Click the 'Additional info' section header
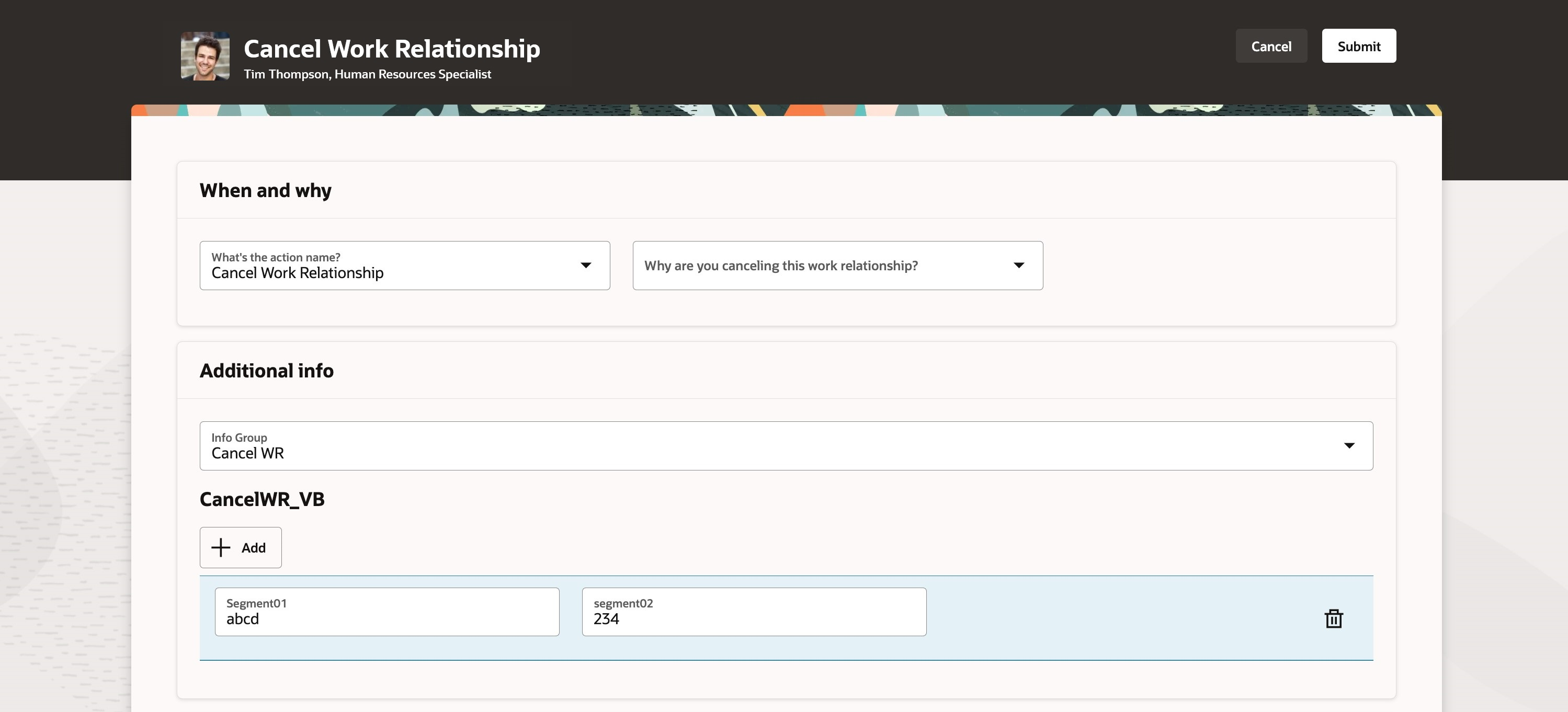This screenshot has width=1568, height=712. pyautogui.click(x=266, y=371)
